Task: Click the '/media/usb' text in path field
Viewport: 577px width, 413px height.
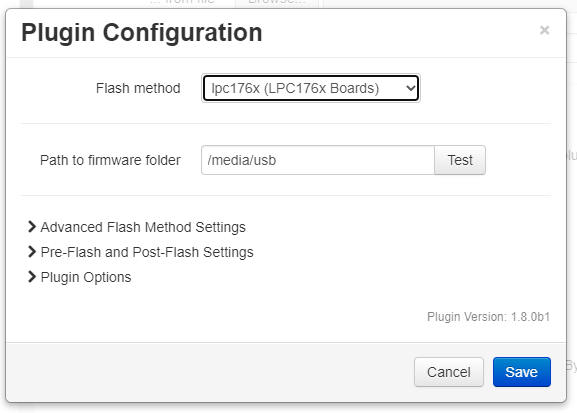Action: [242, 160]
